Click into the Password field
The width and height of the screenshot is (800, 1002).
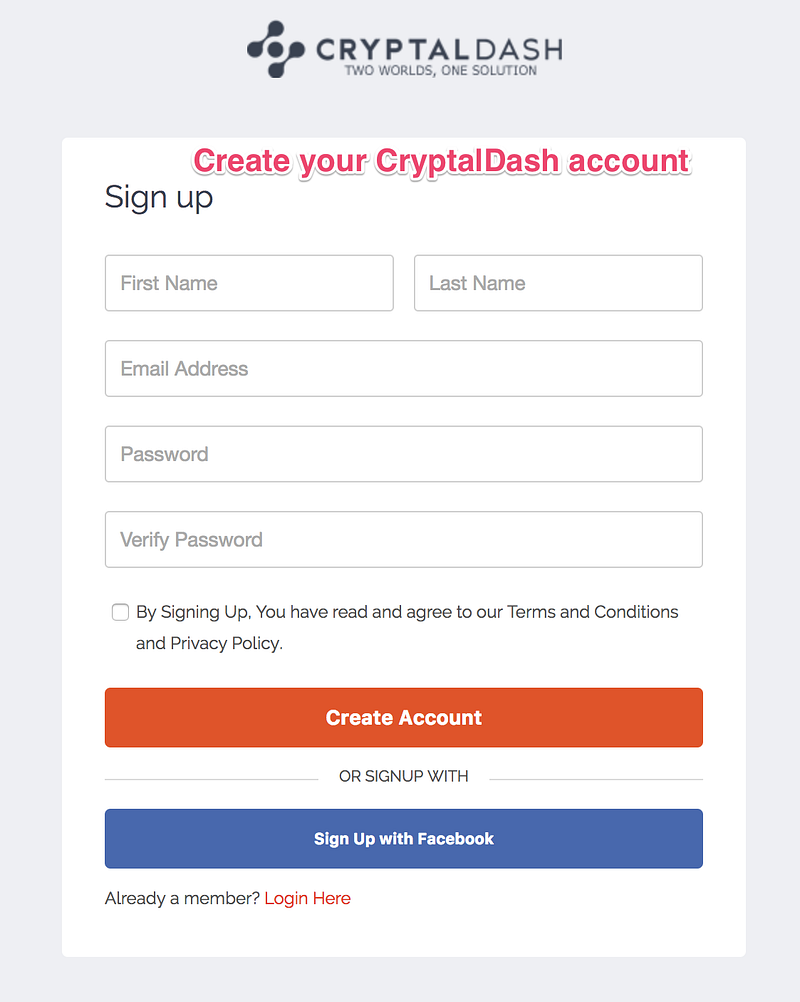pyautogui.click(x=403, y=454)
